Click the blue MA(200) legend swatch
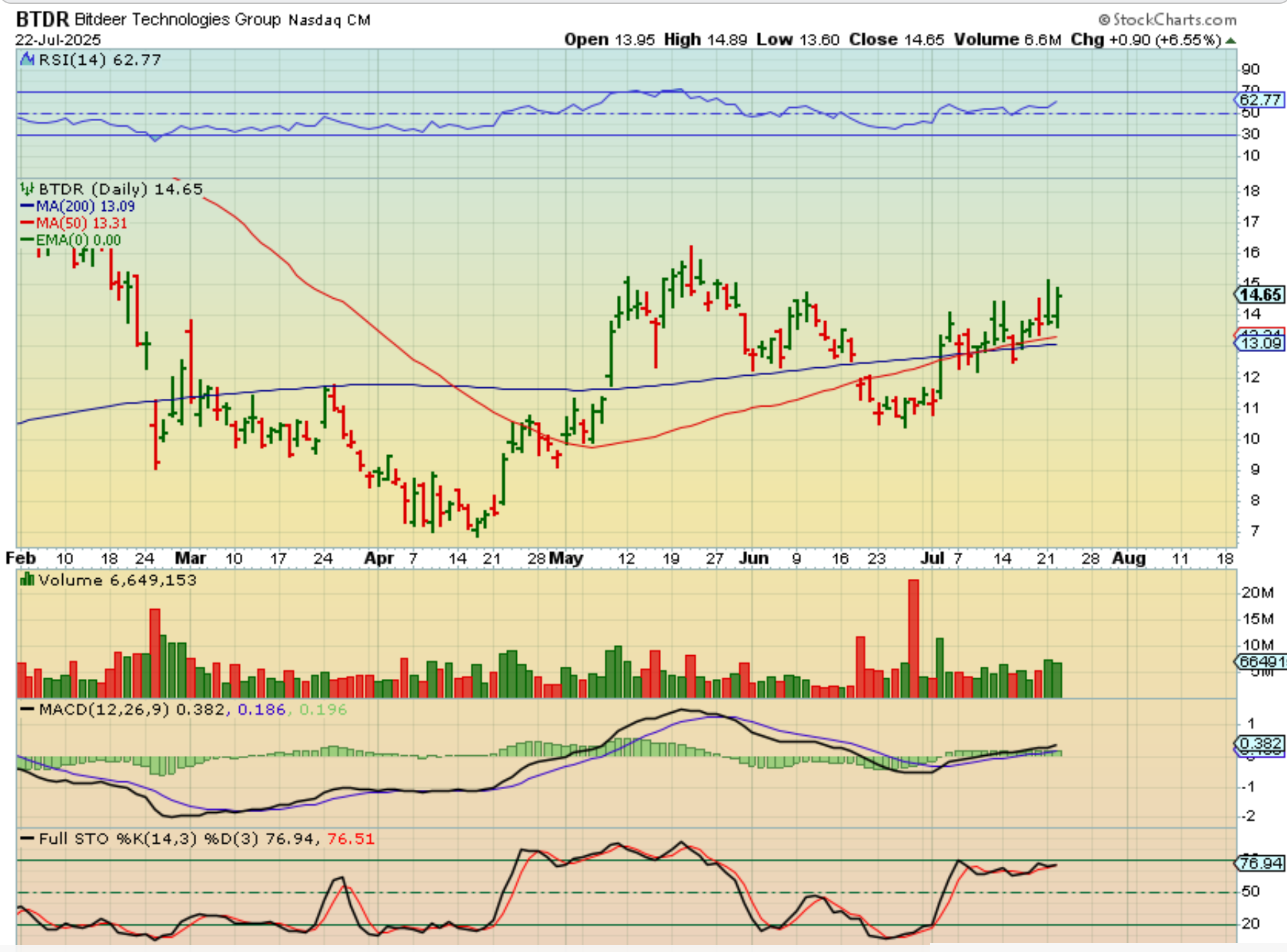This screenshot has height=952, width=1287. [27, 206]
